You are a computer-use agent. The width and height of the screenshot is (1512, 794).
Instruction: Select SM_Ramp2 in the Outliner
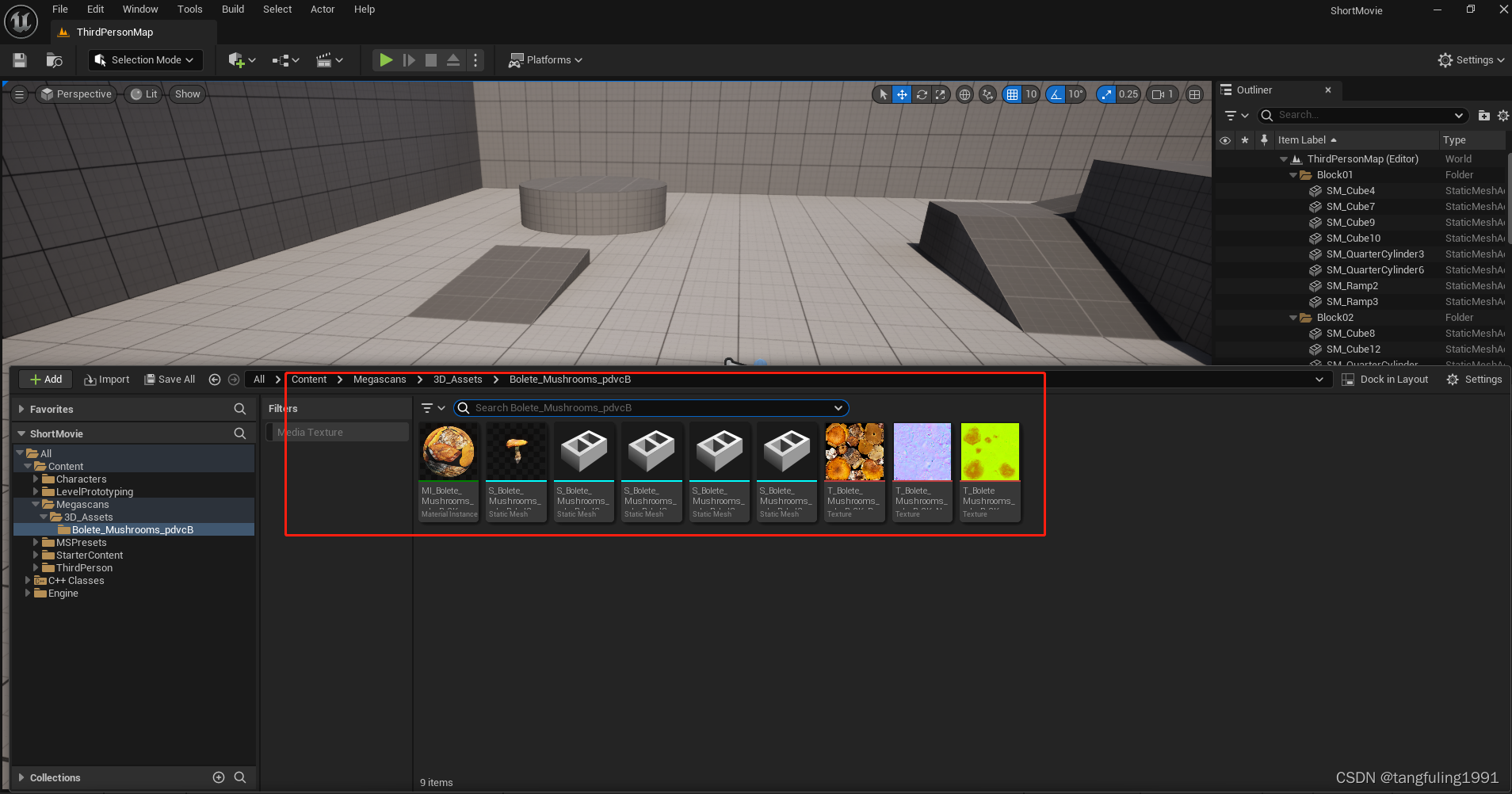(x=1352, y=286)
